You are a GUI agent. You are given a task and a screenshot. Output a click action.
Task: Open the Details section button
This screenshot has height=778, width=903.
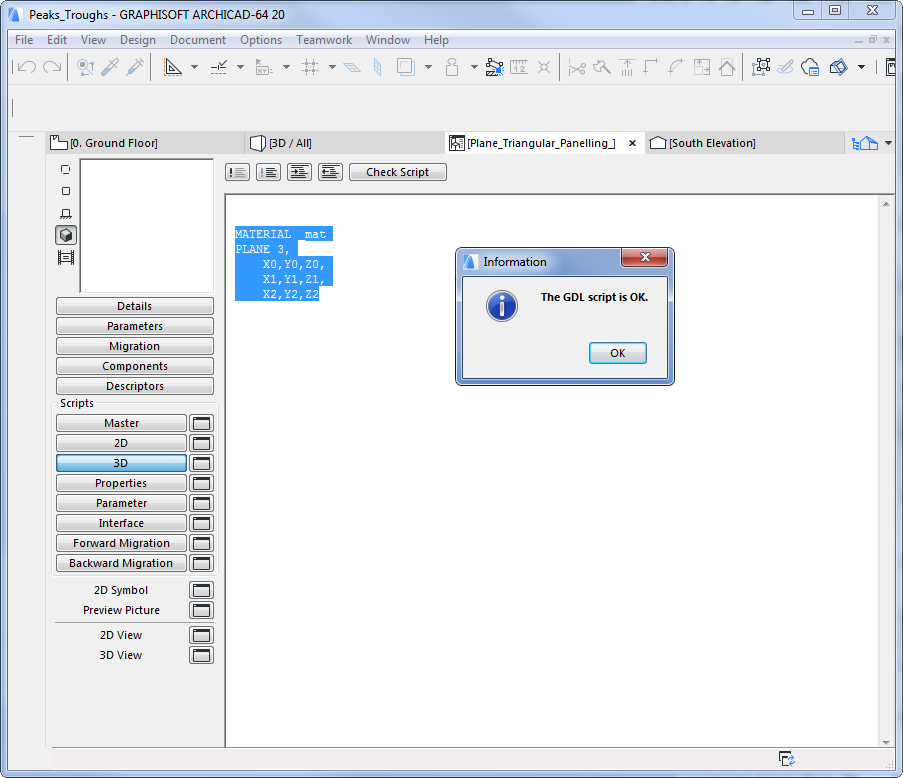(x=135, y=306)
